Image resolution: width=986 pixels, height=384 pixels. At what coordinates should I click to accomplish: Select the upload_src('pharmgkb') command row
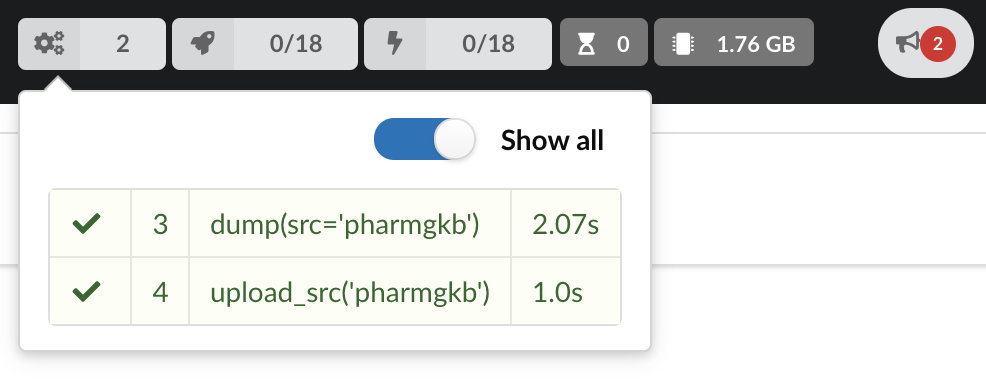pos(335,291)
